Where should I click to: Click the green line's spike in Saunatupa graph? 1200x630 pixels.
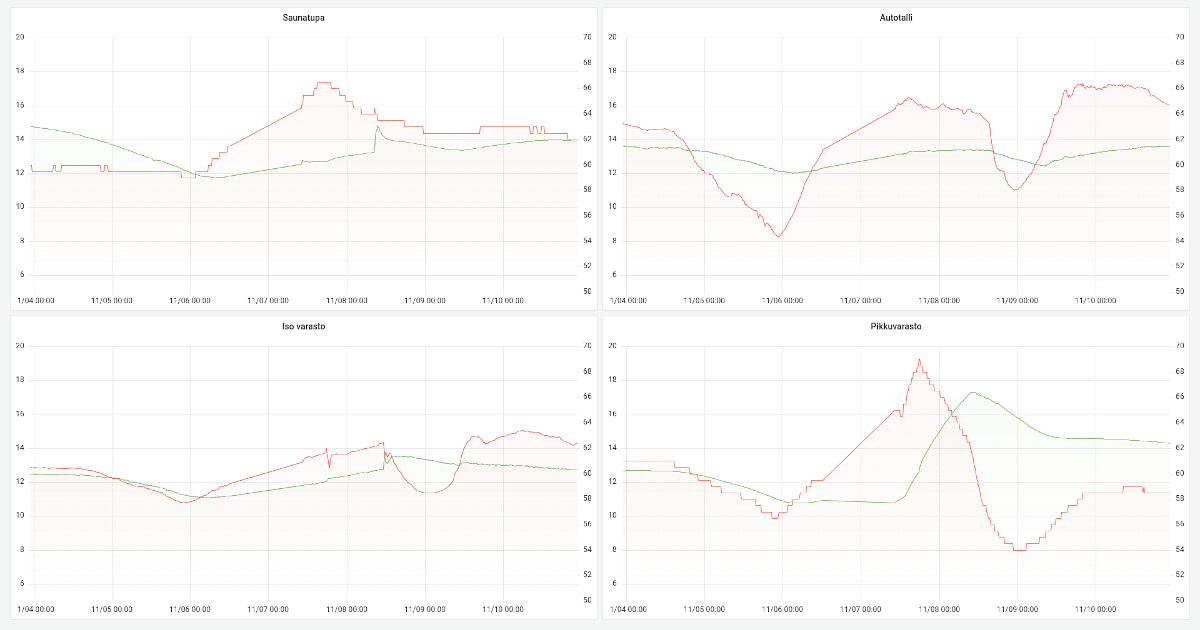[378, 127]
